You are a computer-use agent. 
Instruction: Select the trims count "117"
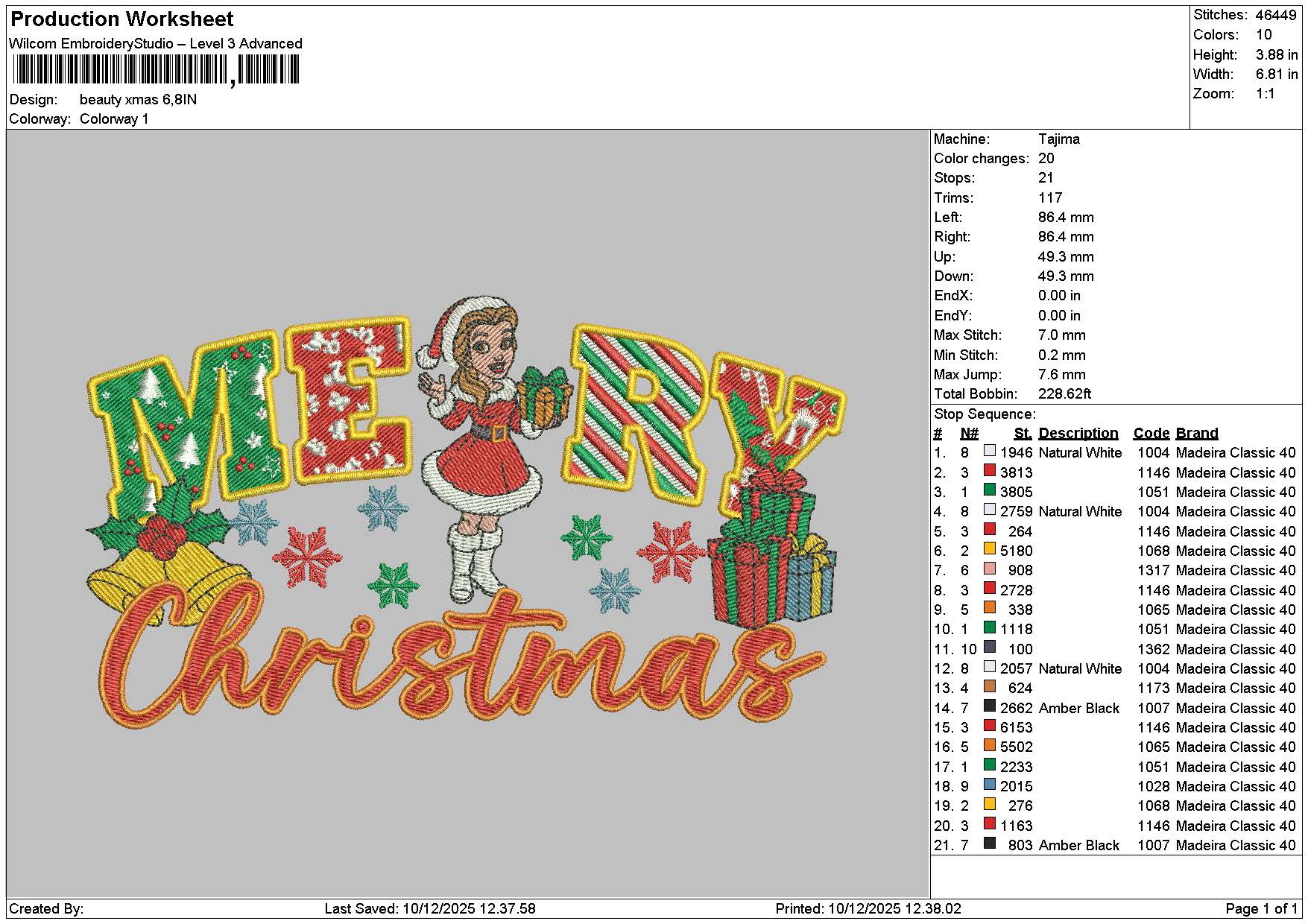click(1049, 198)
